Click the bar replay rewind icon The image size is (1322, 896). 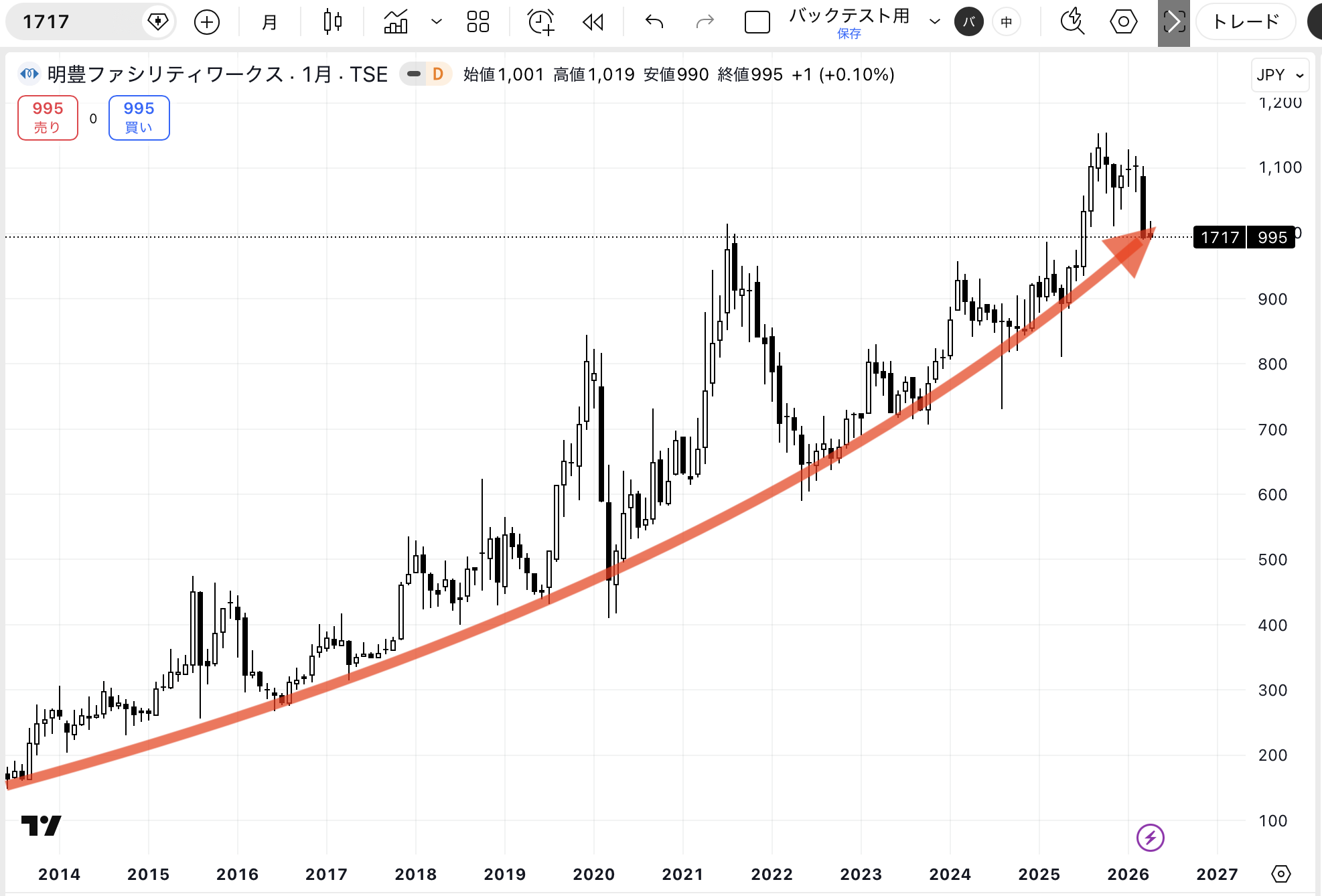(x=593, y=22)
